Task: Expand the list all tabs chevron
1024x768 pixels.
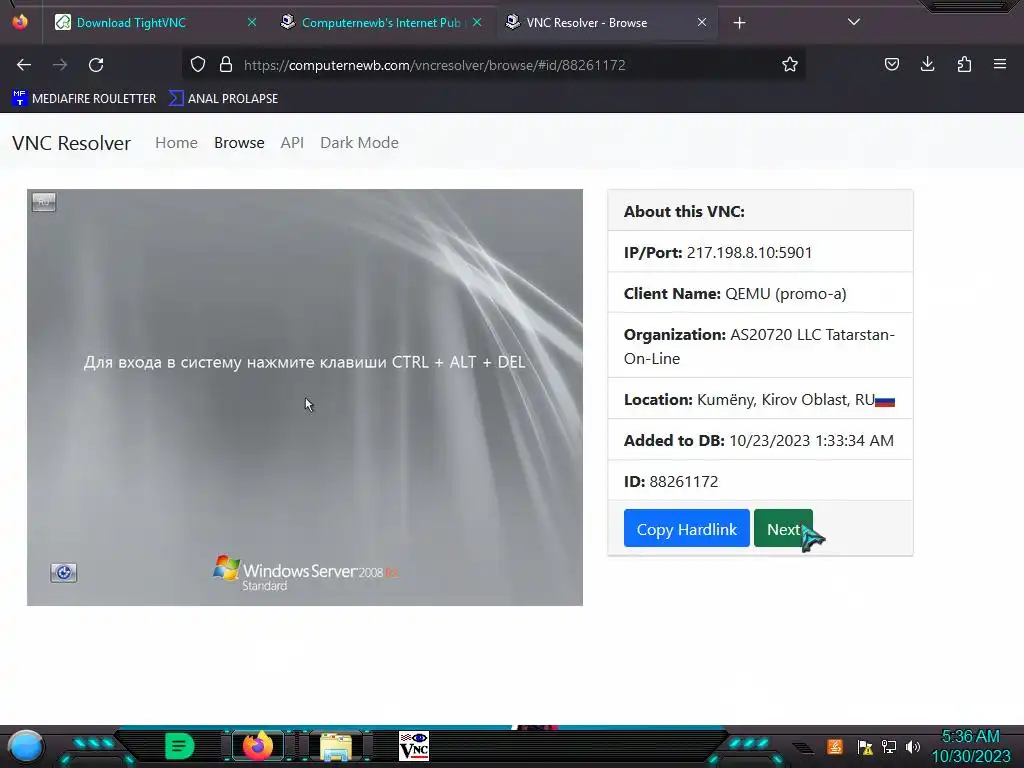Action: click(x=854, y=22)
